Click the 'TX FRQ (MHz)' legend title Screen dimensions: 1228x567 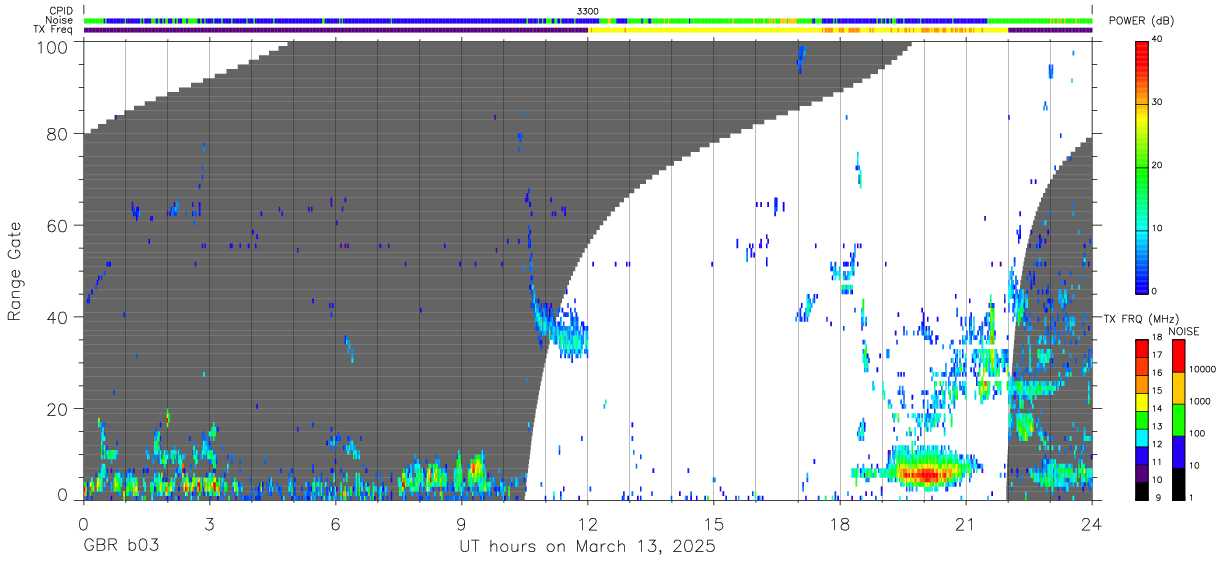click(1142, 319)
